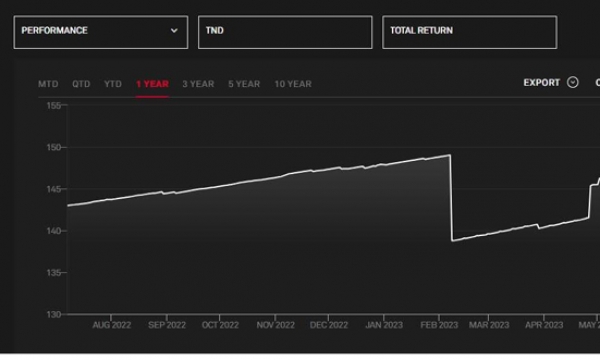Click the PERFORMANCE dropdown label
The width and height of the screenshot is (600, 360).
point(54,31)
